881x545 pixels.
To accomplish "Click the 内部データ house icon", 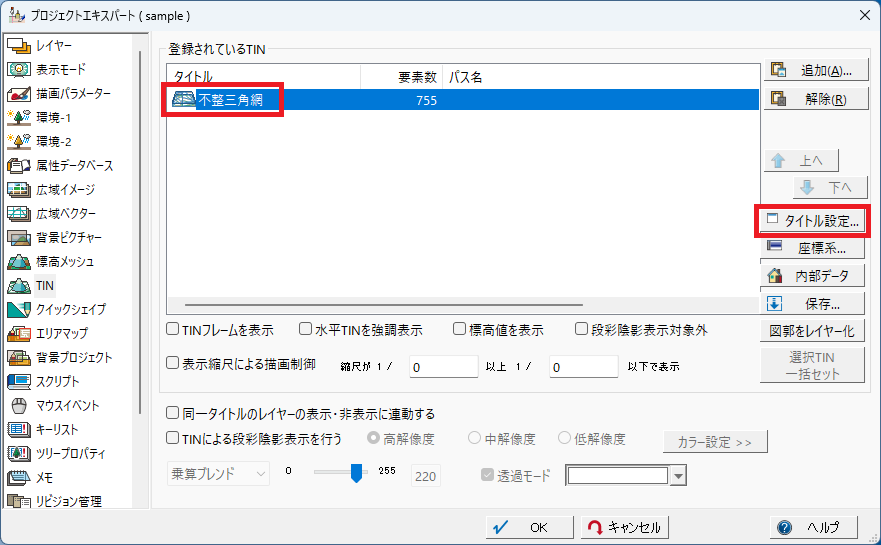I will (x=775, y=275).
